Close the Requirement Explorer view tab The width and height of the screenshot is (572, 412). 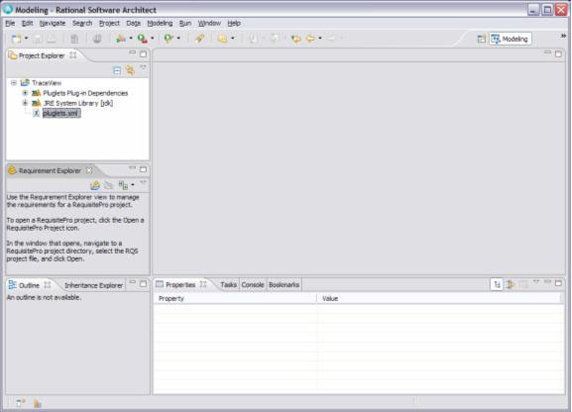point(89,170)
